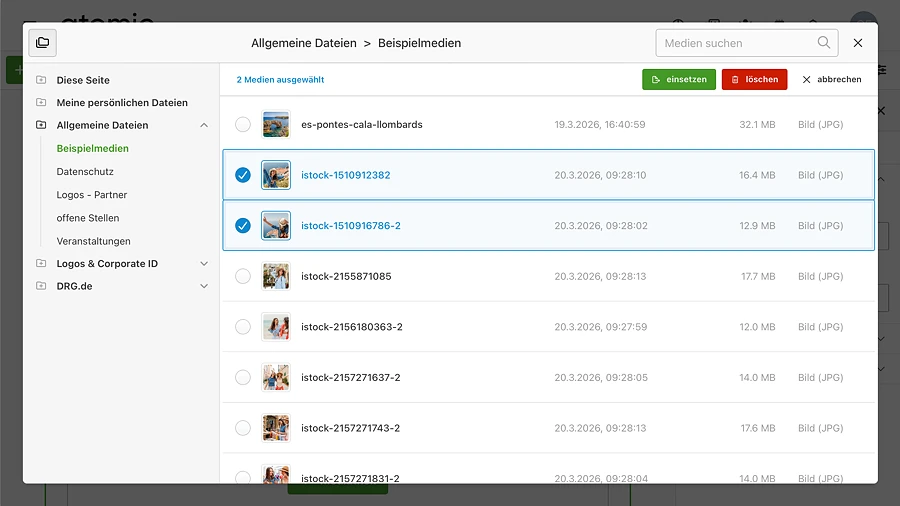
Task: Click folder icon beside DRG.de
Action: [x=41, y=286]
